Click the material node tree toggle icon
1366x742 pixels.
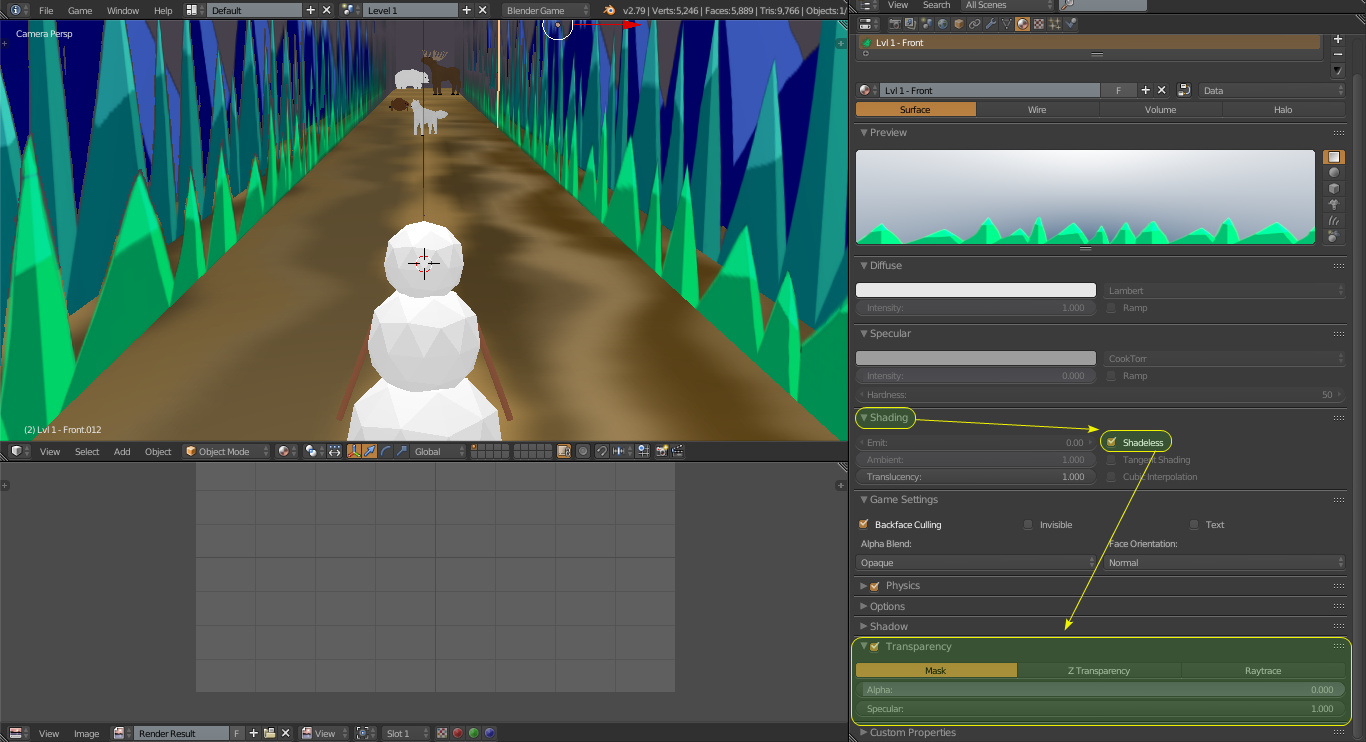pyautogui.click(x=1184, y=90)
